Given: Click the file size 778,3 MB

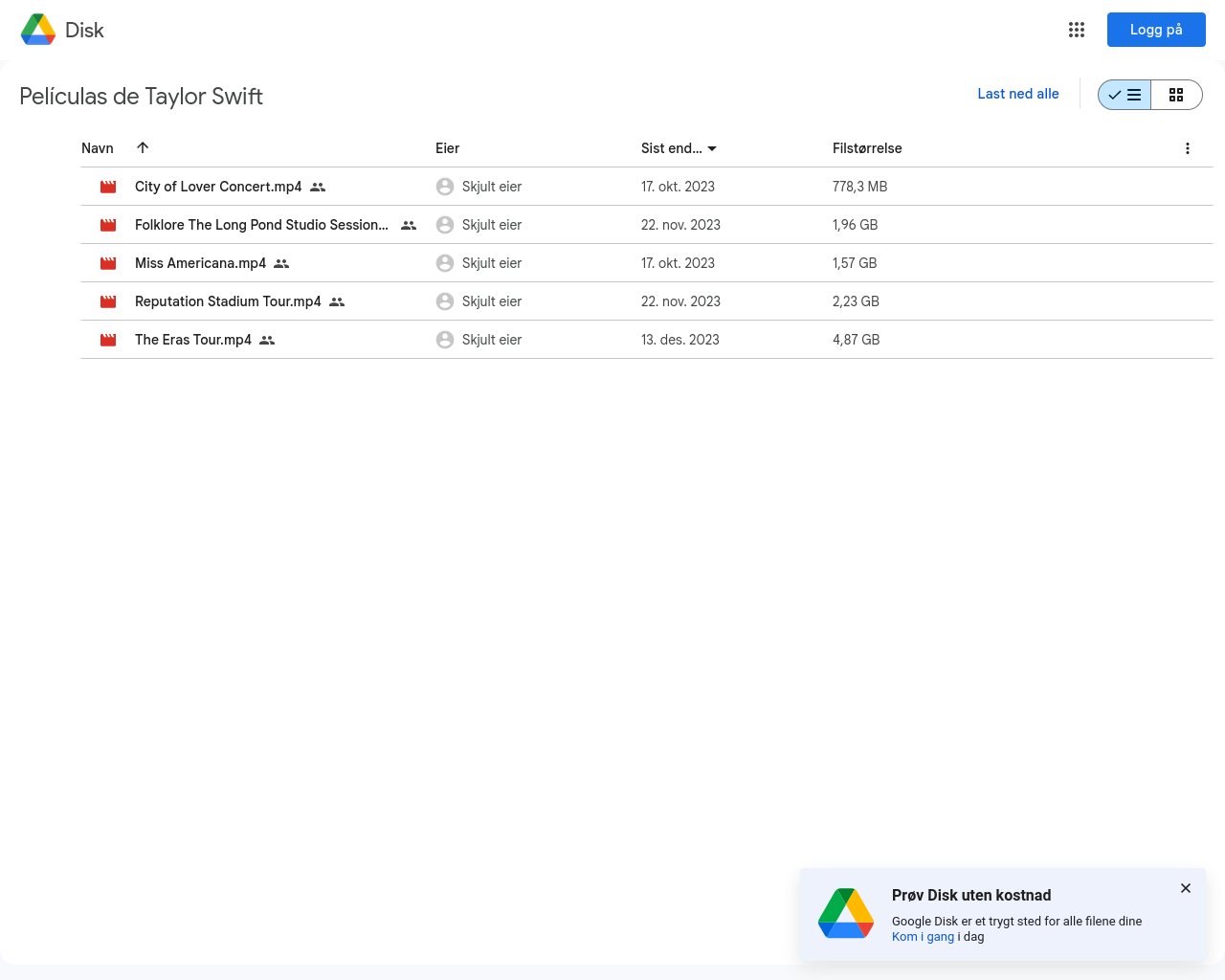Looking at the screenshot, I should tap(859, 187).
